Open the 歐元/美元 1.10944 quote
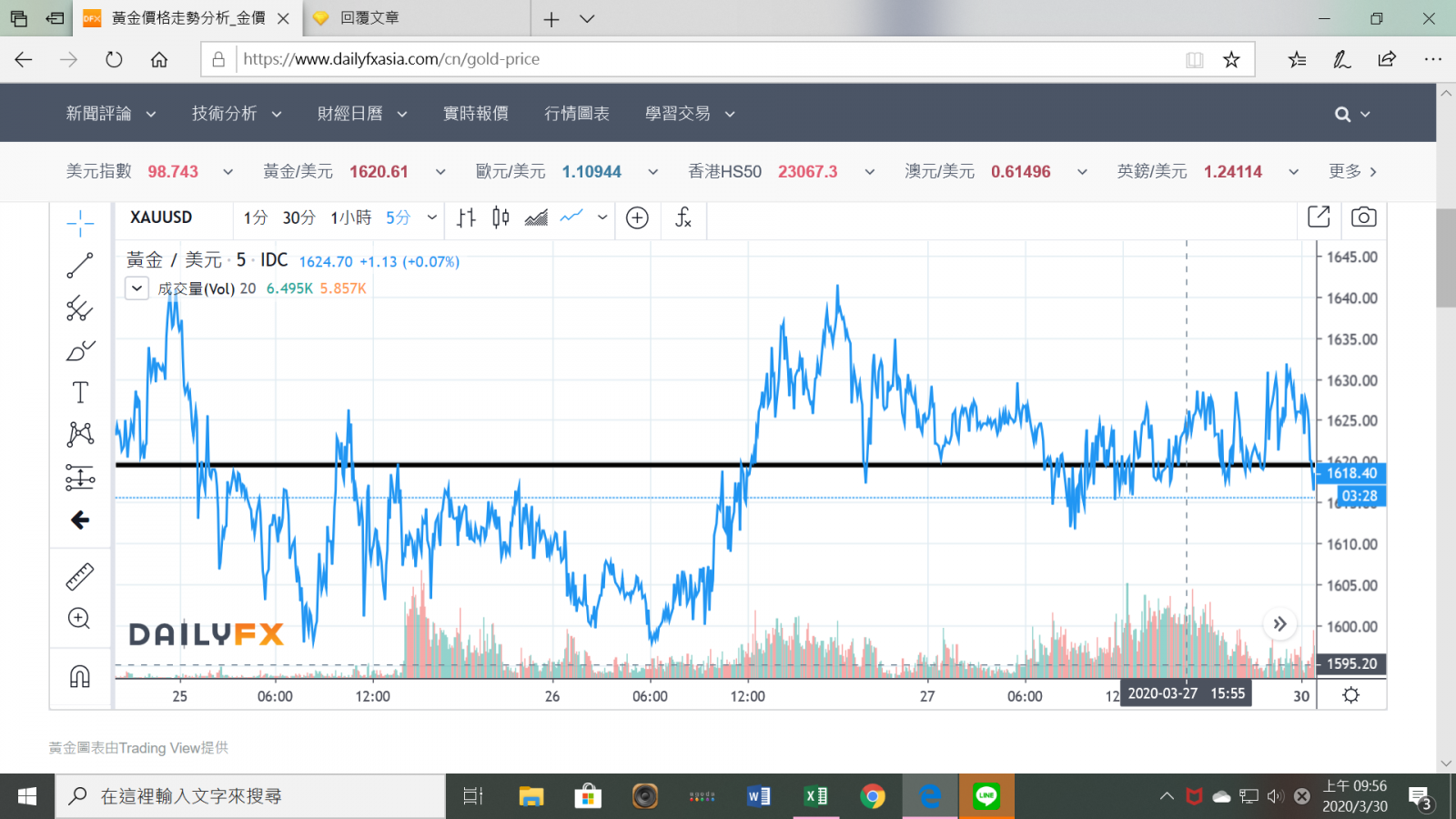The width and height of the screenshot is (1456, 819). tap(549, 171)
